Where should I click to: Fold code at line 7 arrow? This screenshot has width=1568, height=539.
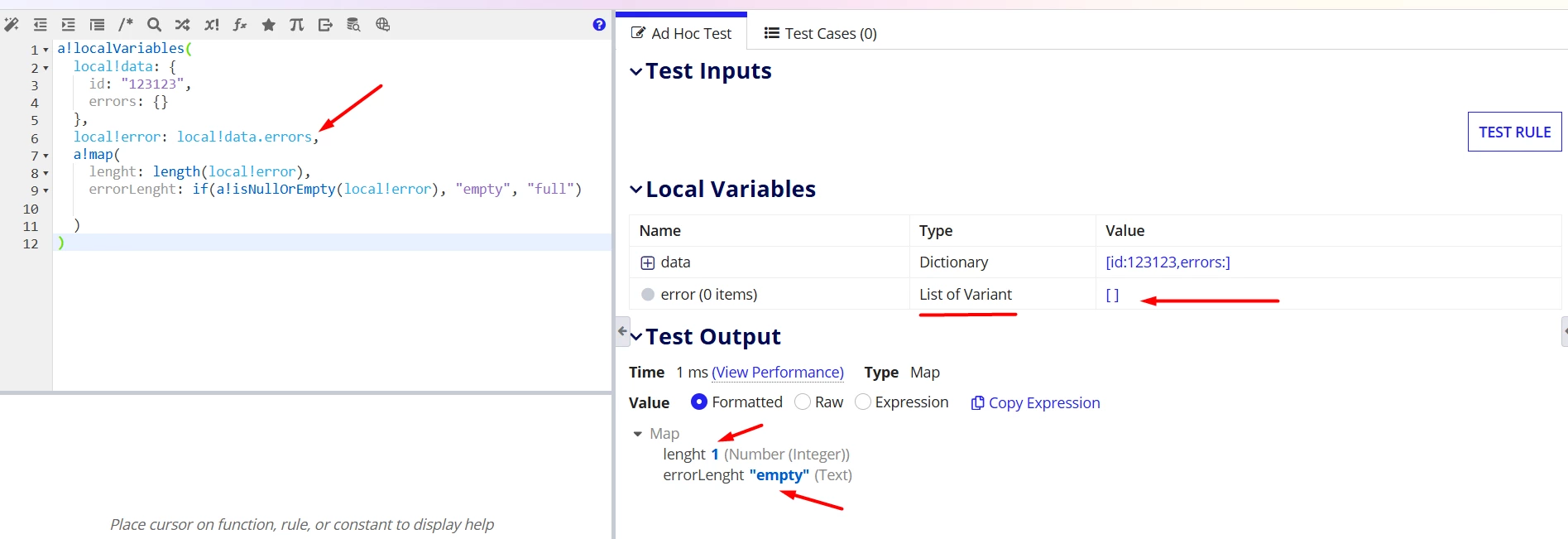pos(46,156)
